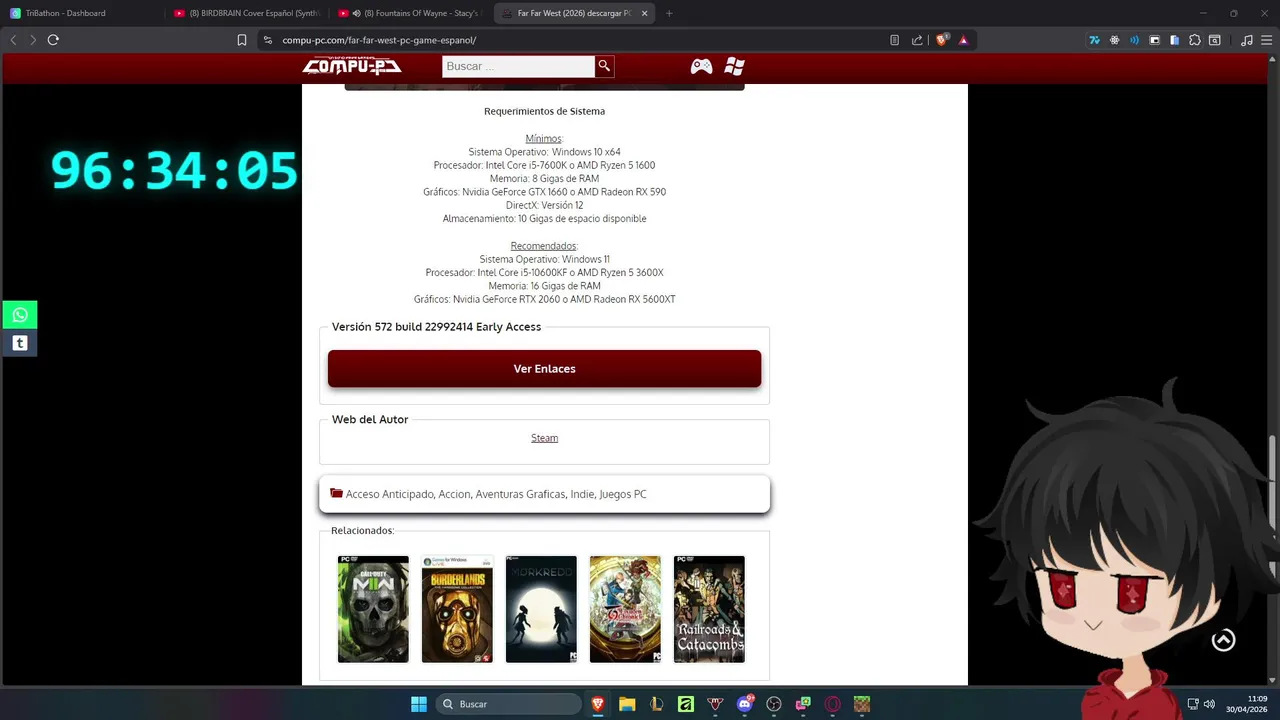This screenshot has height=720, width=1280.
Task: Open League of Legends taskbar icon
Action: (x=657, y=704)
